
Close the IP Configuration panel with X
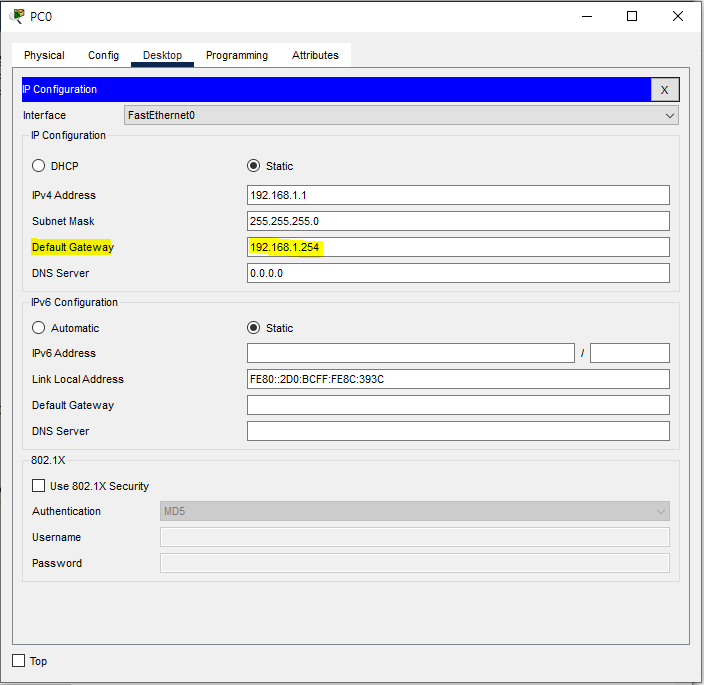pos(664,90)
